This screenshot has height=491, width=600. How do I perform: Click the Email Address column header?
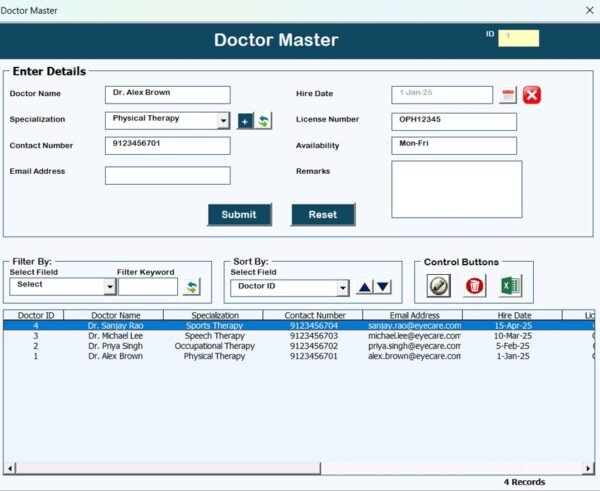pyautogui.click(x=412, y=315)
